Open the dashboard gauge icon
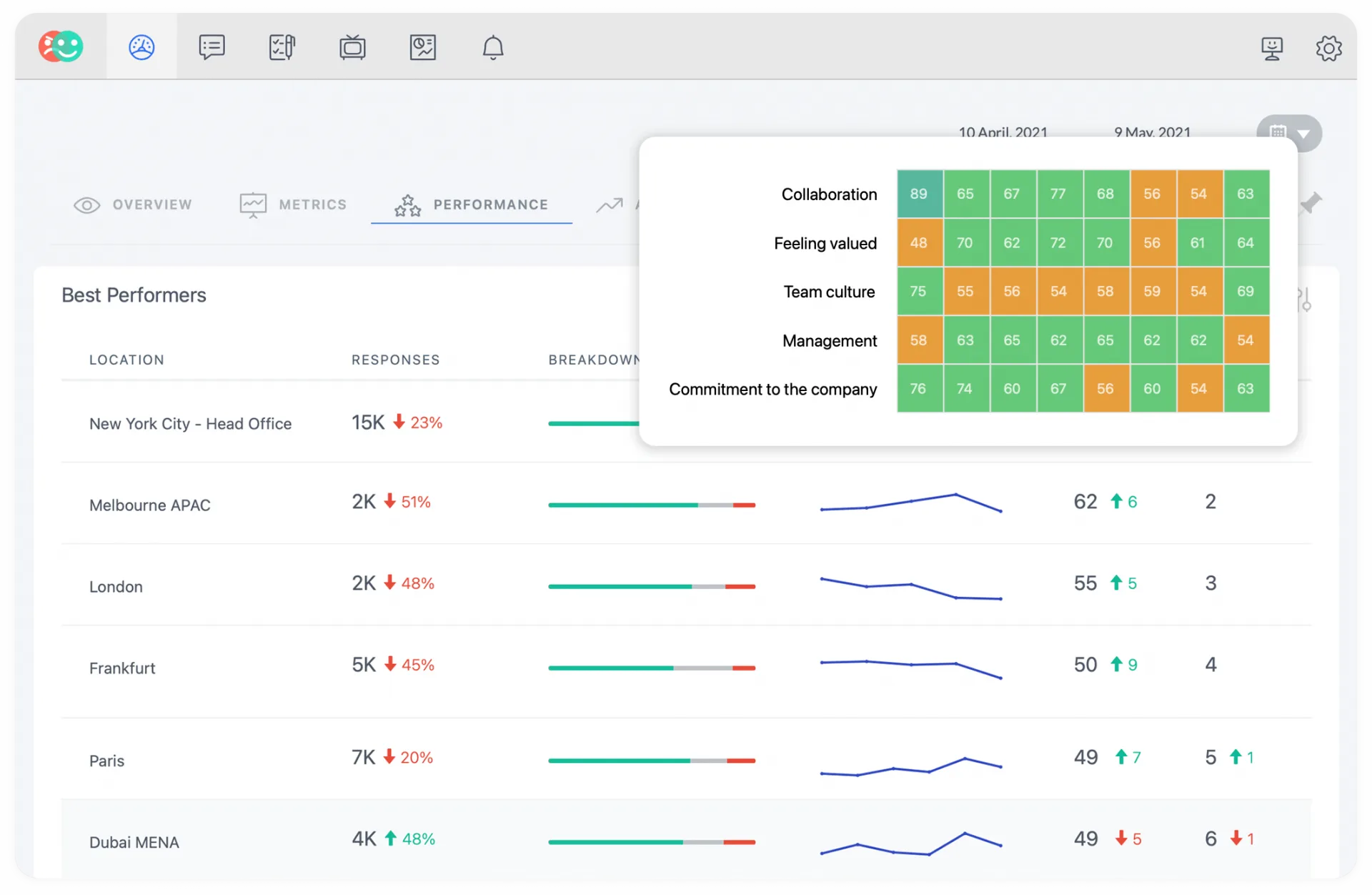 141,47
